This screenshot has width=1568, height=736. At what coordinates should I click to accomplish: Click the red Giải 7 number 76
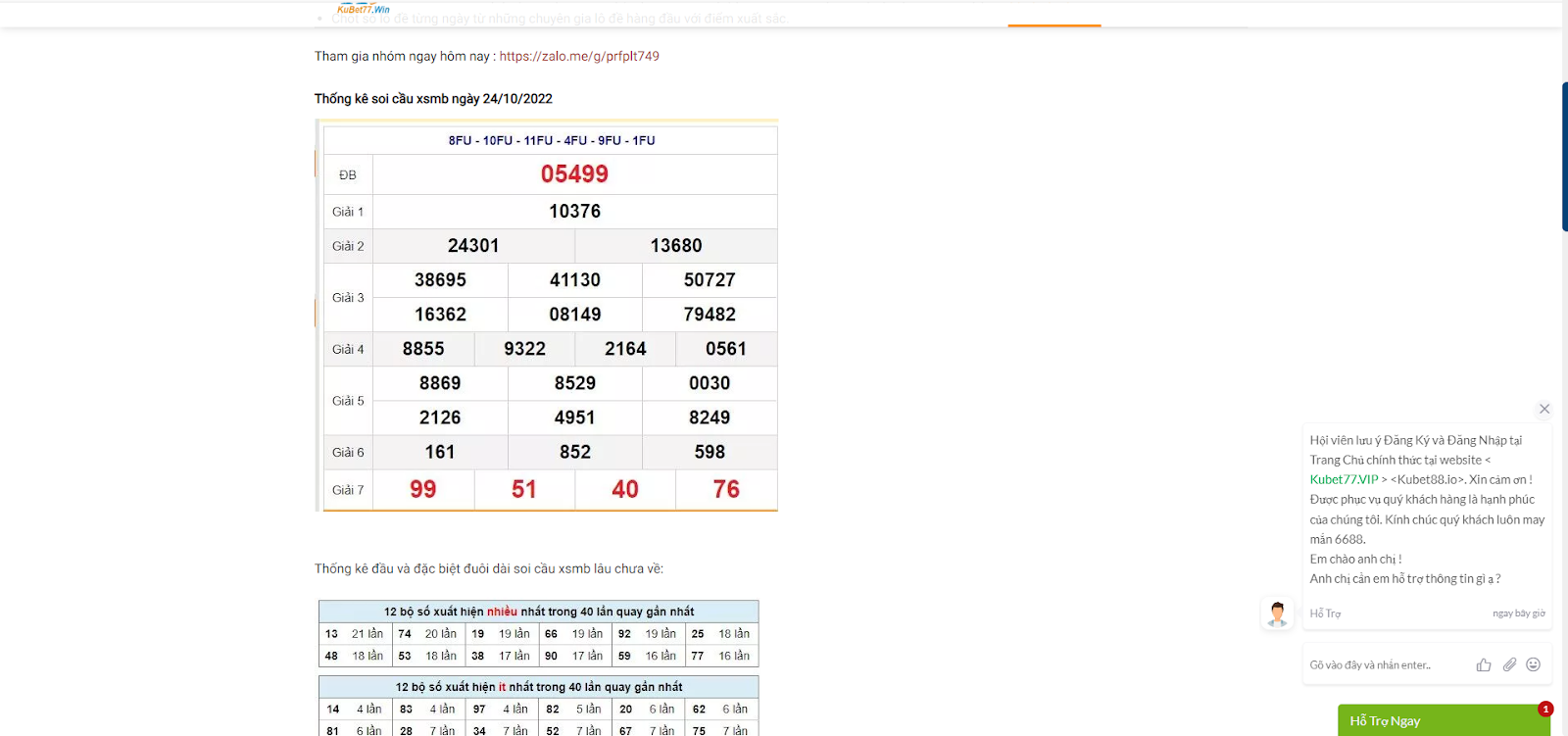(x=726, y=489)
